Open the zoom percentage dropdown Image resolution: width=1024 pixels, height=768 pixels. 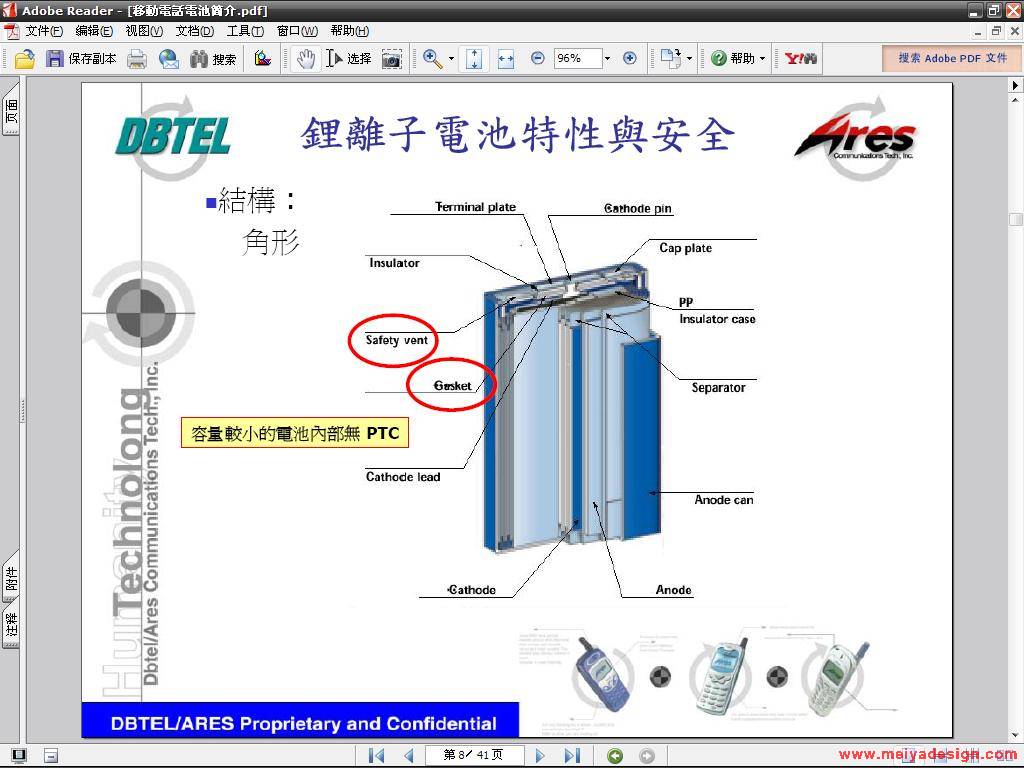(607, 59)
